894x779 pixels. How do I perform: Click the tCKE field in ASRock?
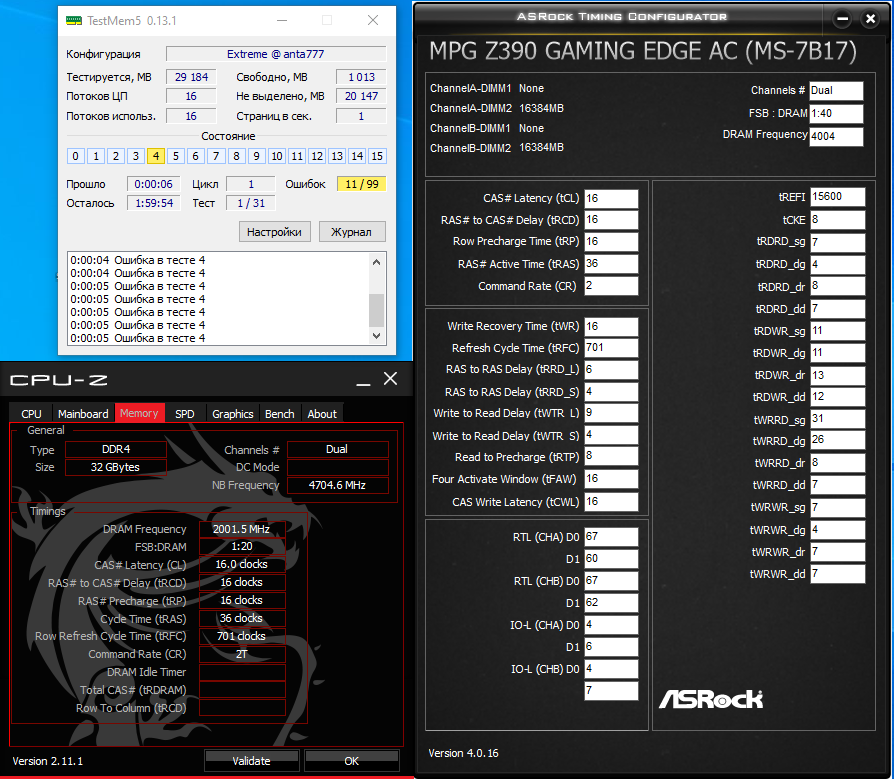click(838, 220)
